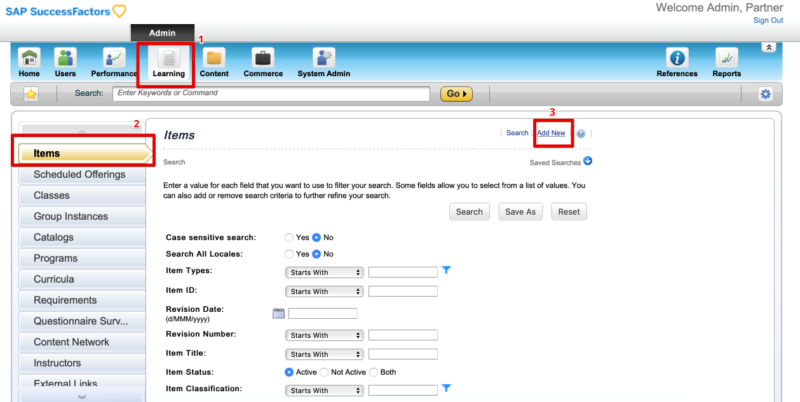The width and height of the screenshot is (800, 402).
Task: Open the Home icon in toolbar
Action: 28,59
